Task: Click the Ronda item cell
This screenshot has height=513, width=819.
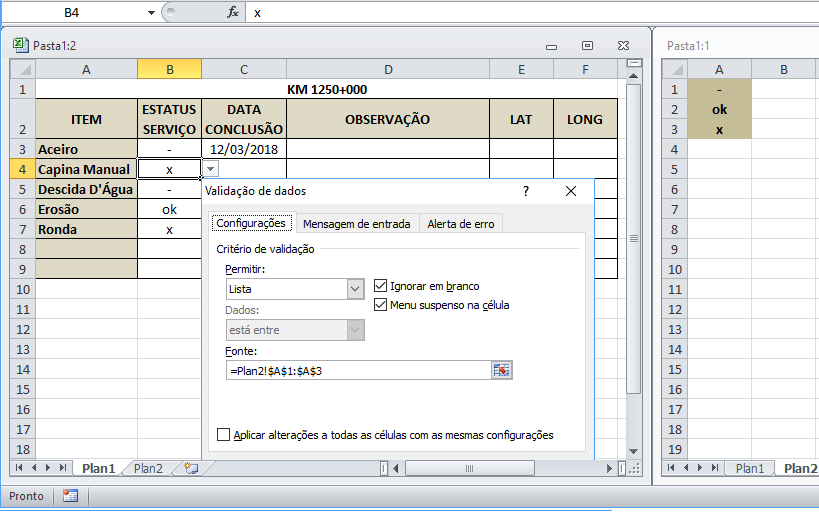Action: point(86,229)
